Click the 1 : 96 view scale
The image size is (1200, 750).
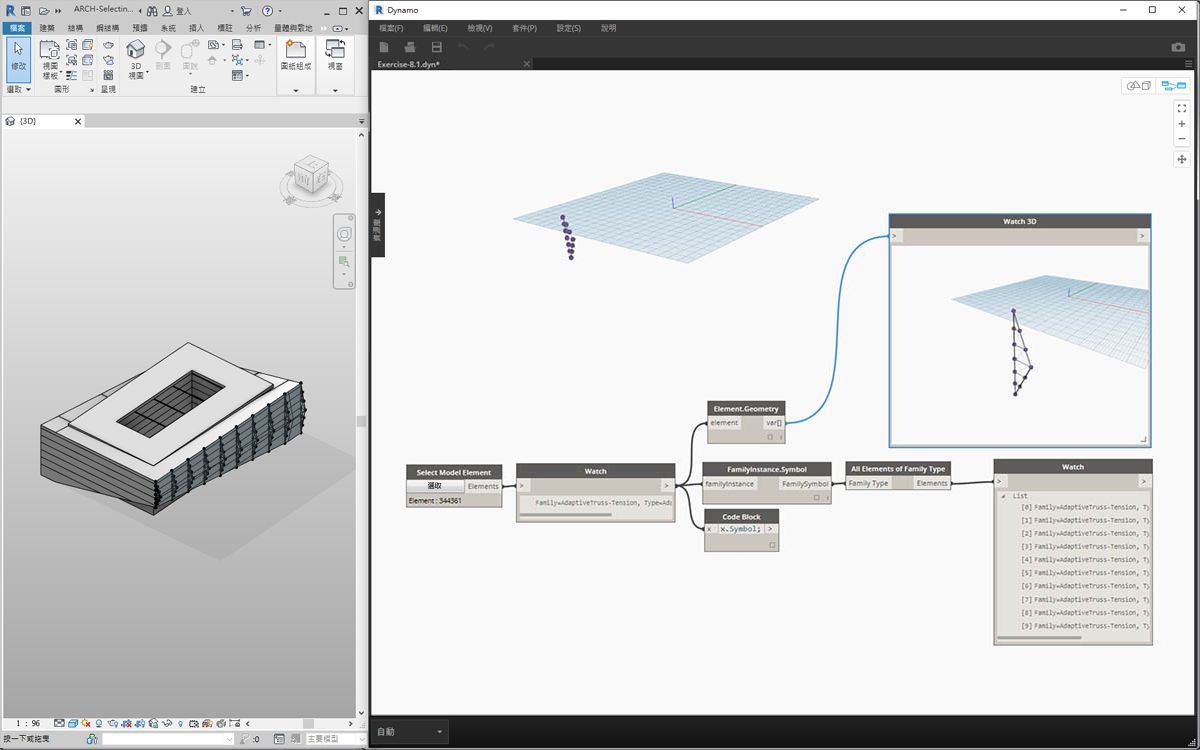27,723
